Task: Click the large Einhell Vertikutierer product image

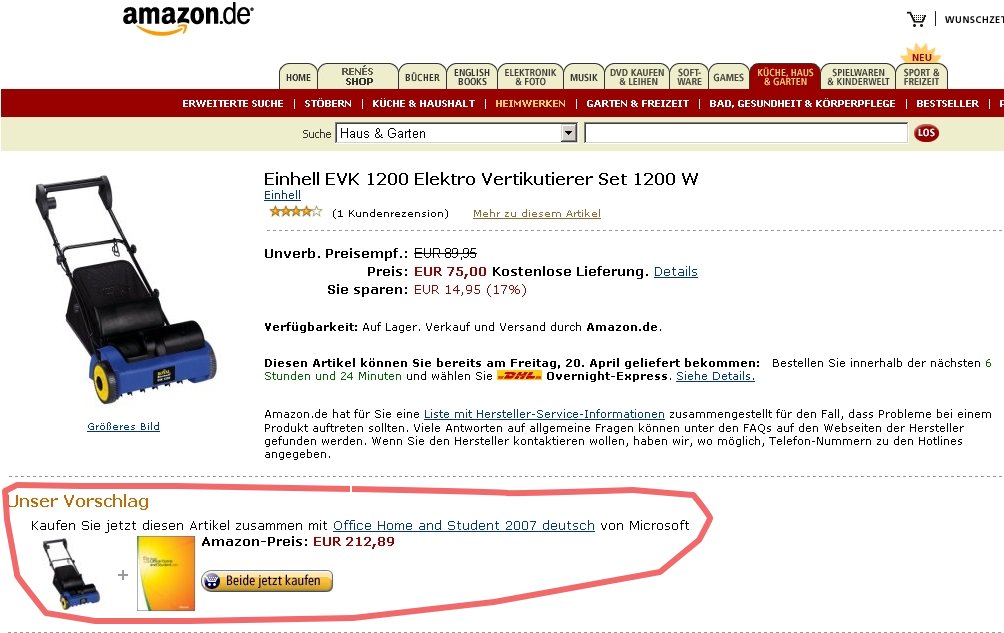Action: [124, 289]
